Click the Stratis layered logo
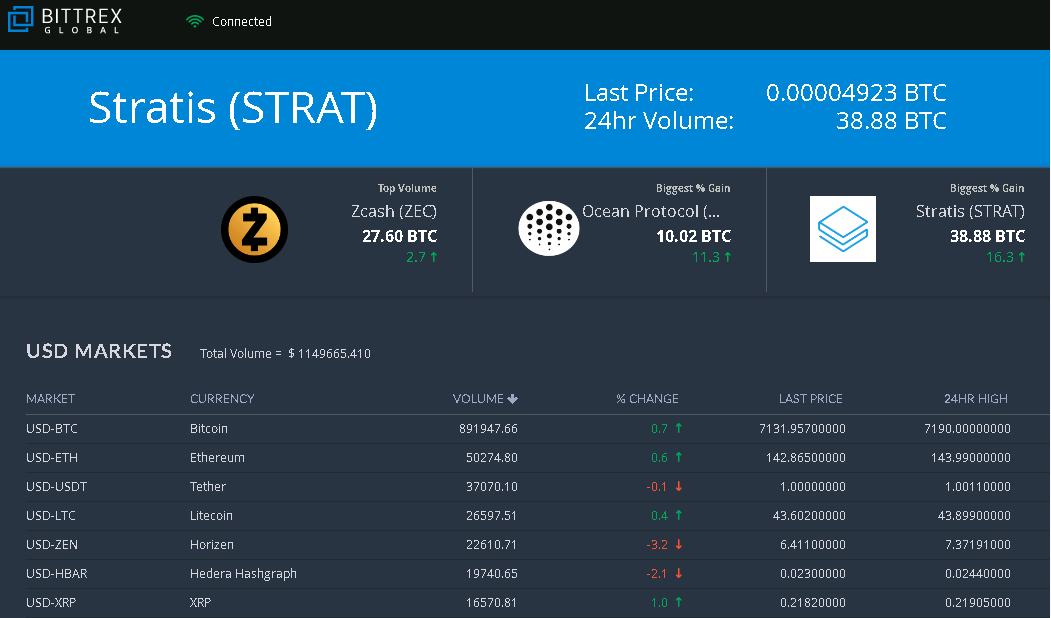This screenshot has height=618, width=1051. click(x=843, y=229)
